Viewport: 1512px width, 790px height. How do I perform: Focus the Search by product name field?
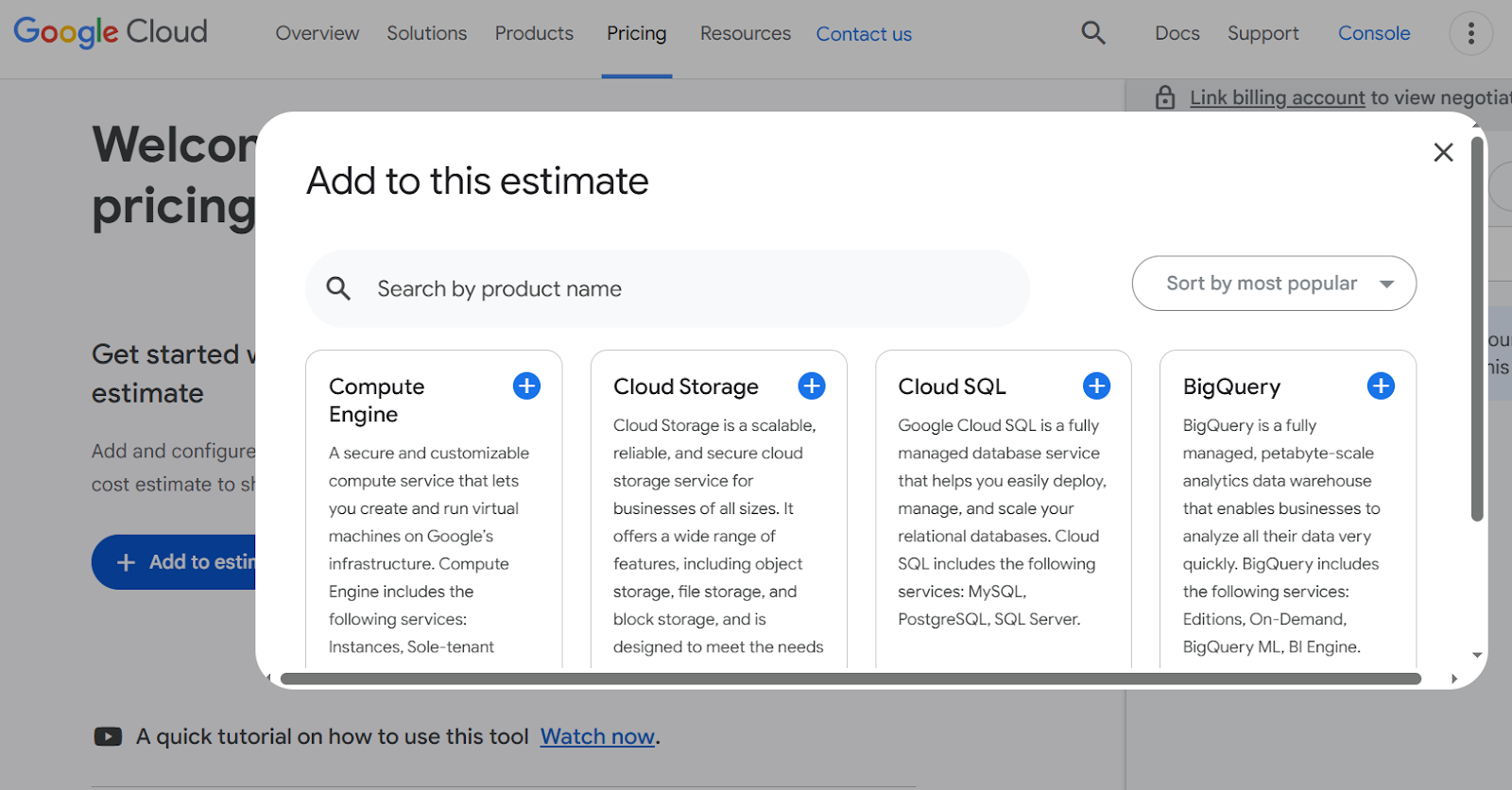tap(667, 289)
